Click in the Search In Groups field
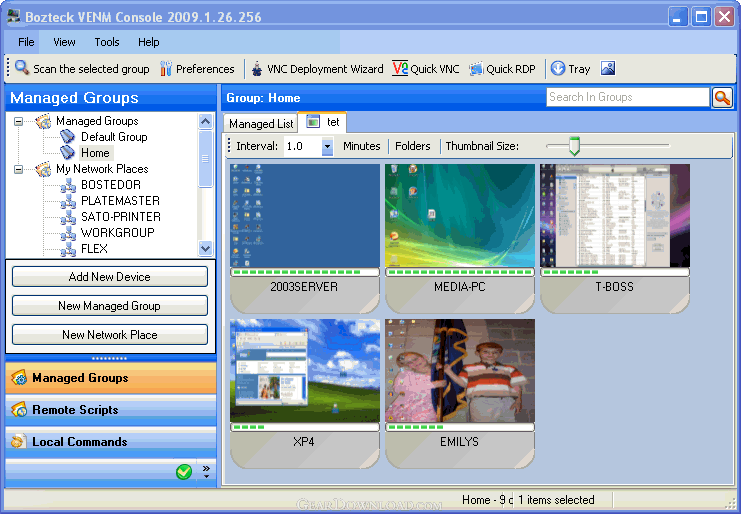Screen dimensions: 741x514 coord(628,97)
